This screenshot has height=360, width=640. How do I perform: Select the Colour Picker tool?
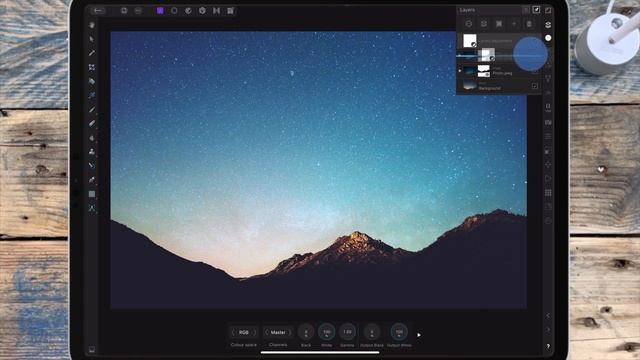point(92,53)
